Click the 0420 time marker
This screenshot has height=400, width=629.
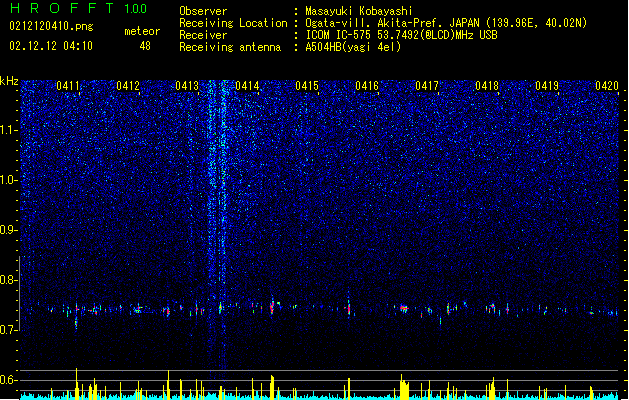pos(607,86)
